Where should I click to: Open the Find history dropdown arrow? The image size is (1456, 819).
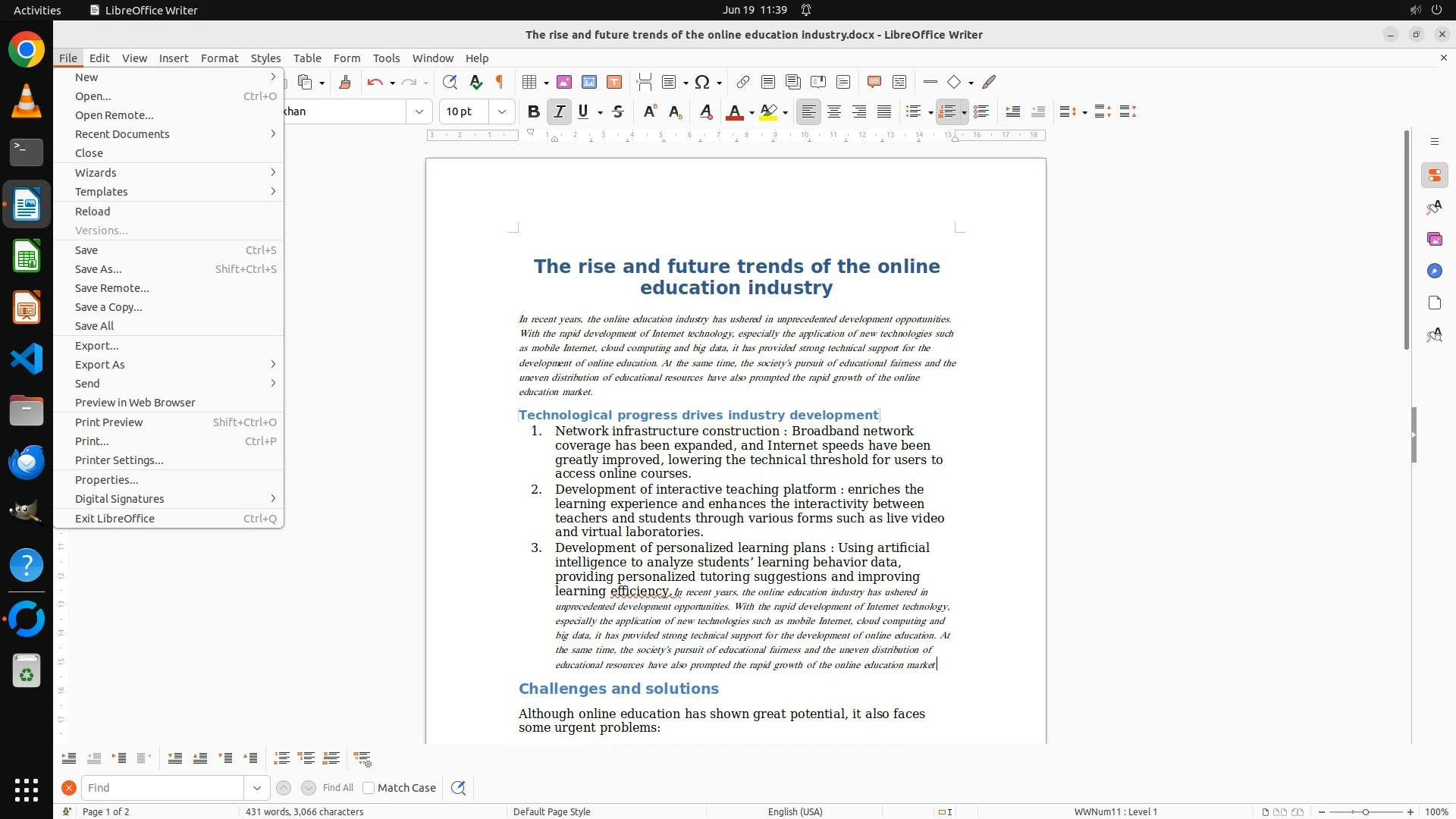click(x=257, y=788)
